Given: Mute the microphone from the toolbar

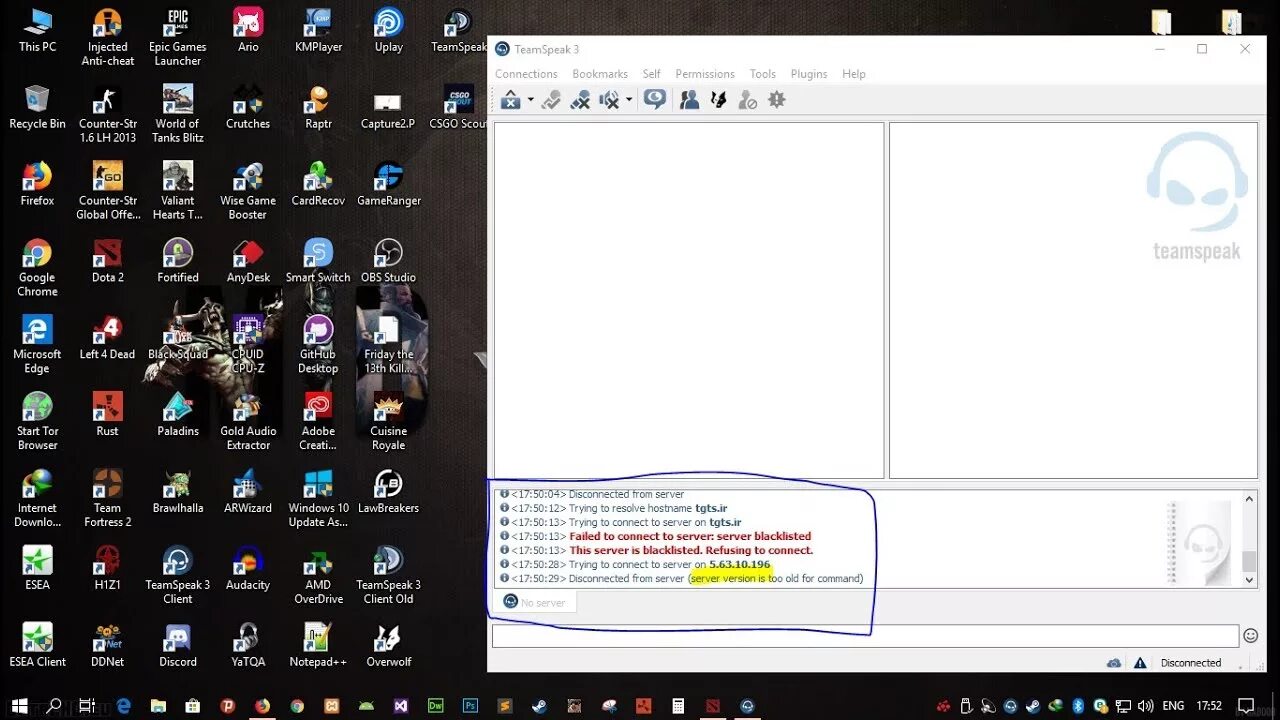Looking at the screenshot, I should point(580,100).
